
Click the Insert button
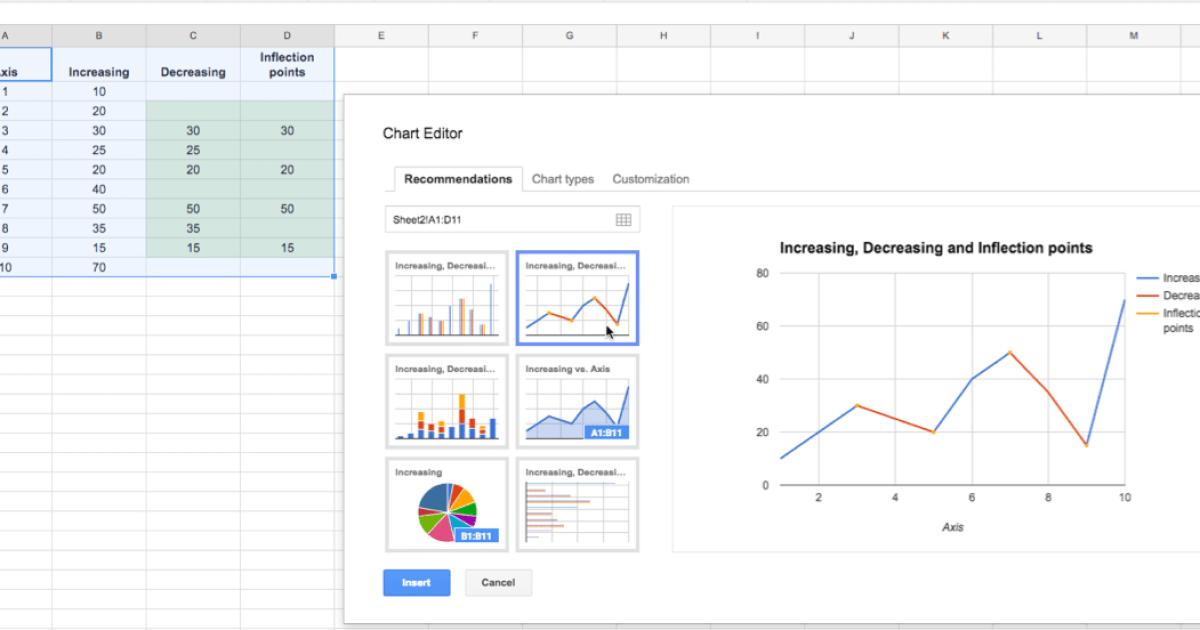pos(416,583)
